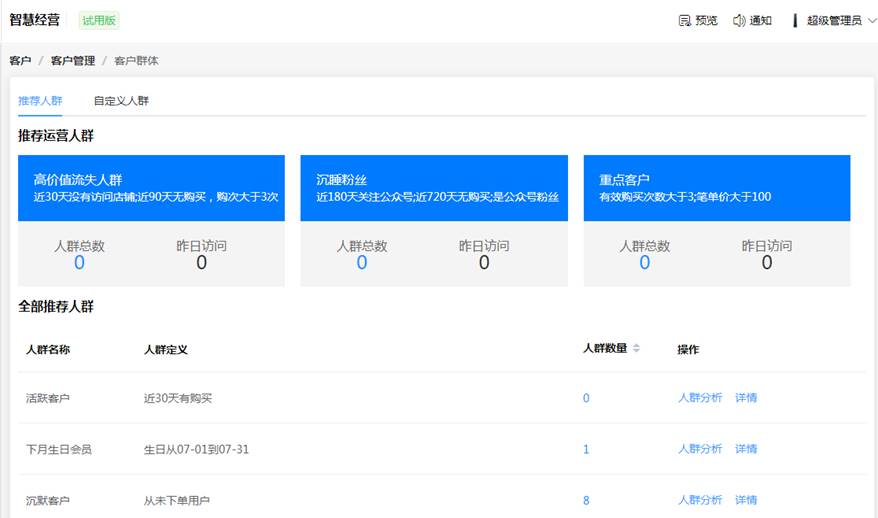Click the 操作 column header
878x518 pixels.
688,349
